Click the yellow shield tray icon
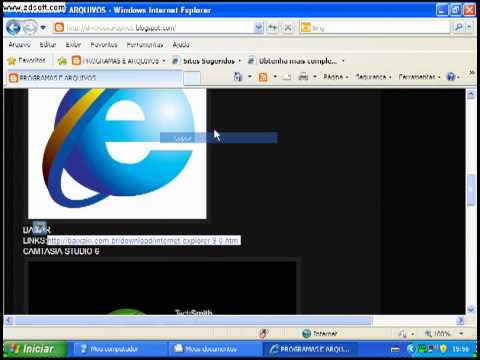 [443, 349]
